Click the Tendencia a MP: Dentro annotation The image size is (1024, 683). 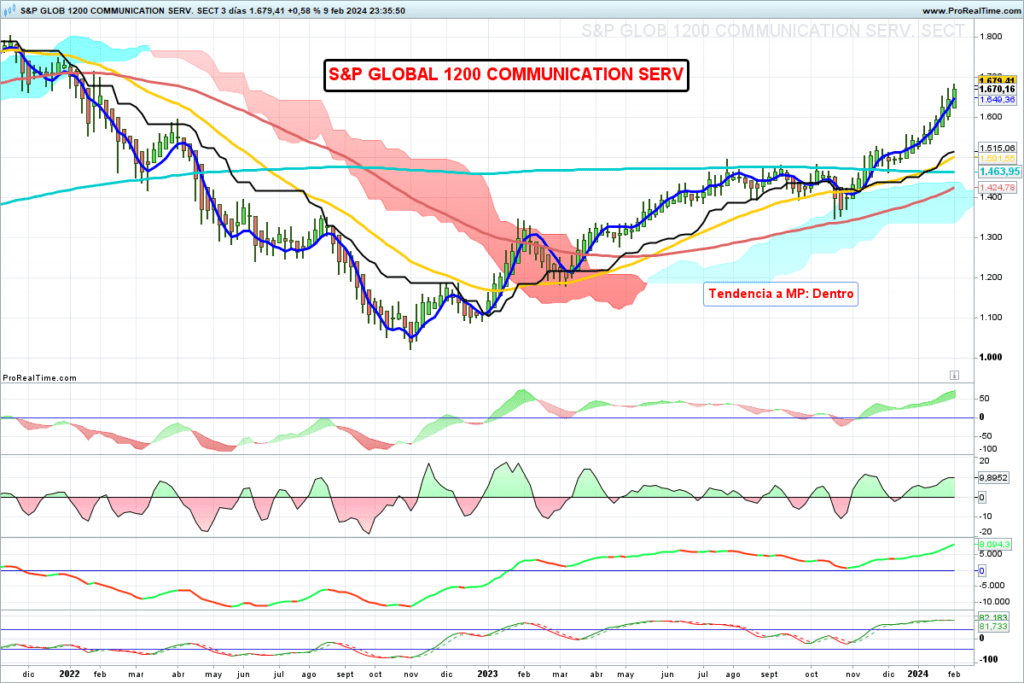coord(781,294)
